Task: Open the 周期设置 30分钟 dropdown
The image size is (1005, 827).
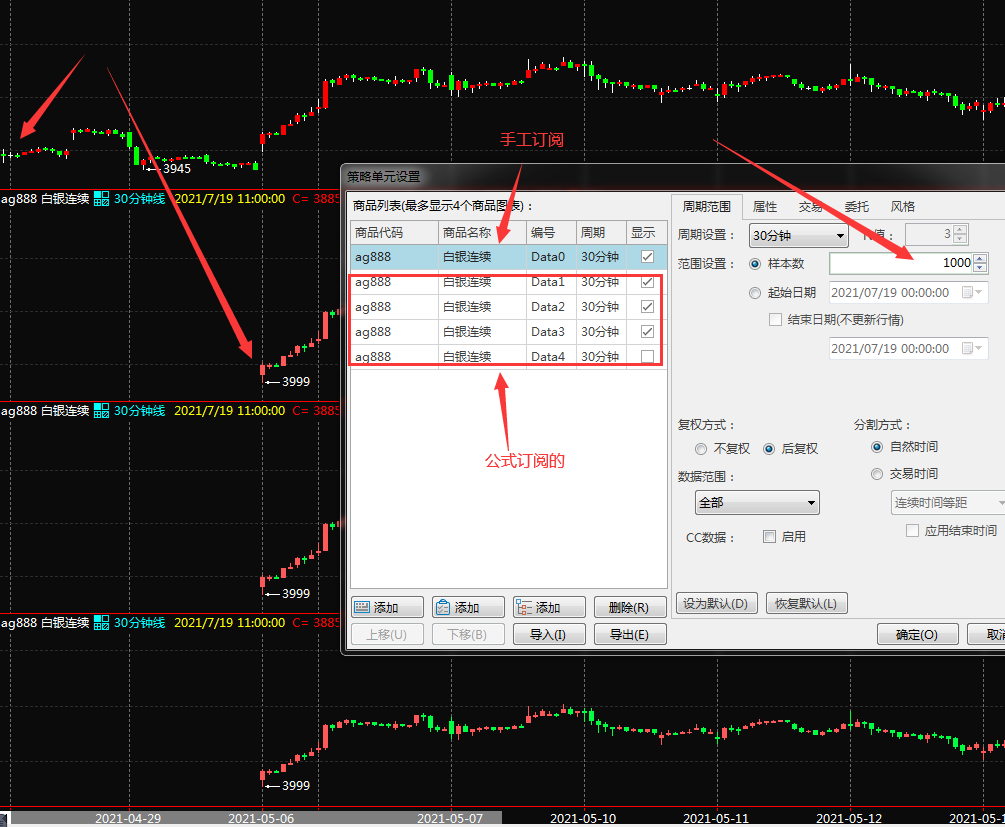Action: point(799,236)
